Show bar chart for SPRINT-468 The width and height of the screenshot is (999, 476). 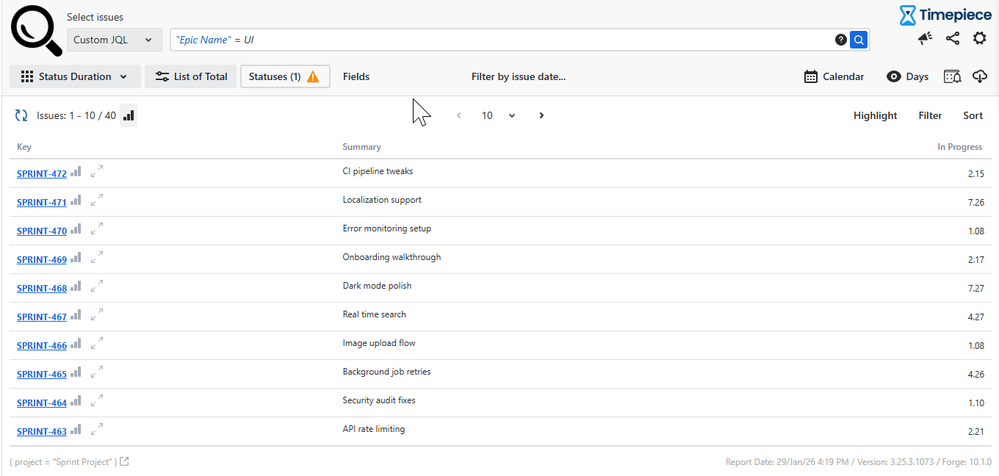(x=76, y=287)
